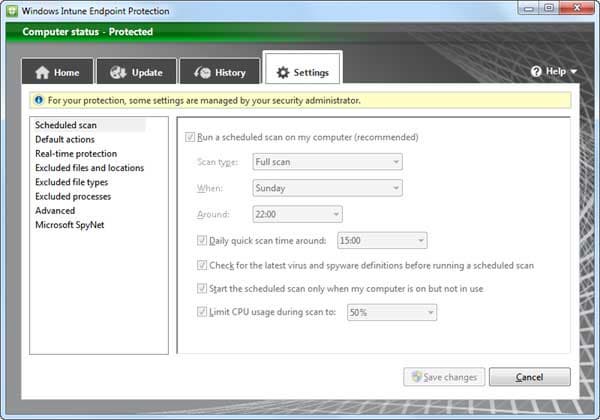
Task: Click the app icon in title bar
Action: click(x=12, y=11)
